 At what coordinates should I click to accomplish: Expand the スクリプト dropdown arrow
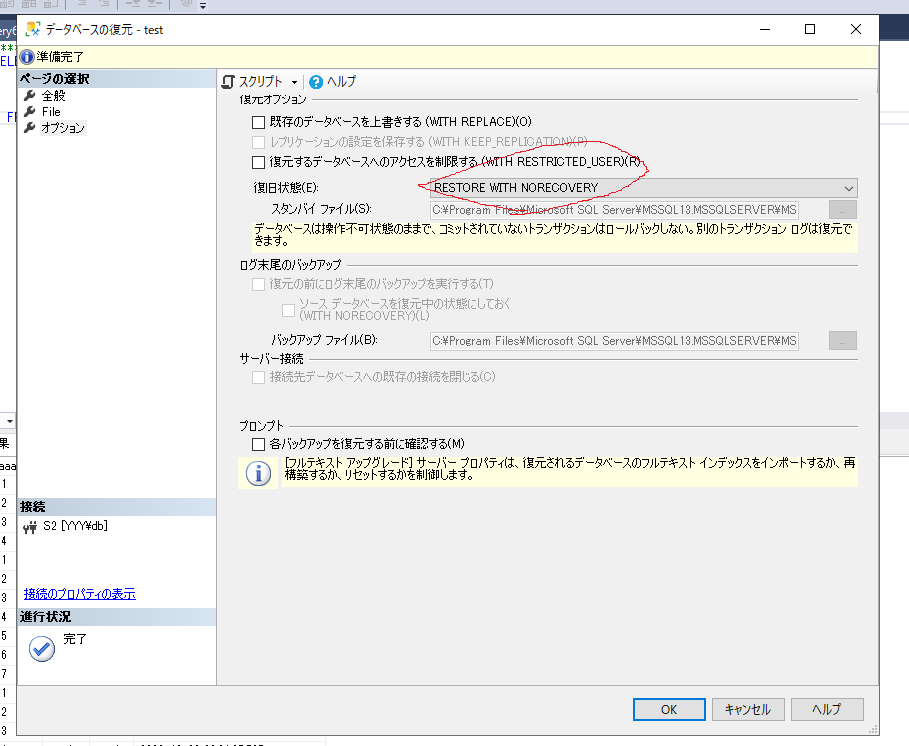[x=294, y=82]
